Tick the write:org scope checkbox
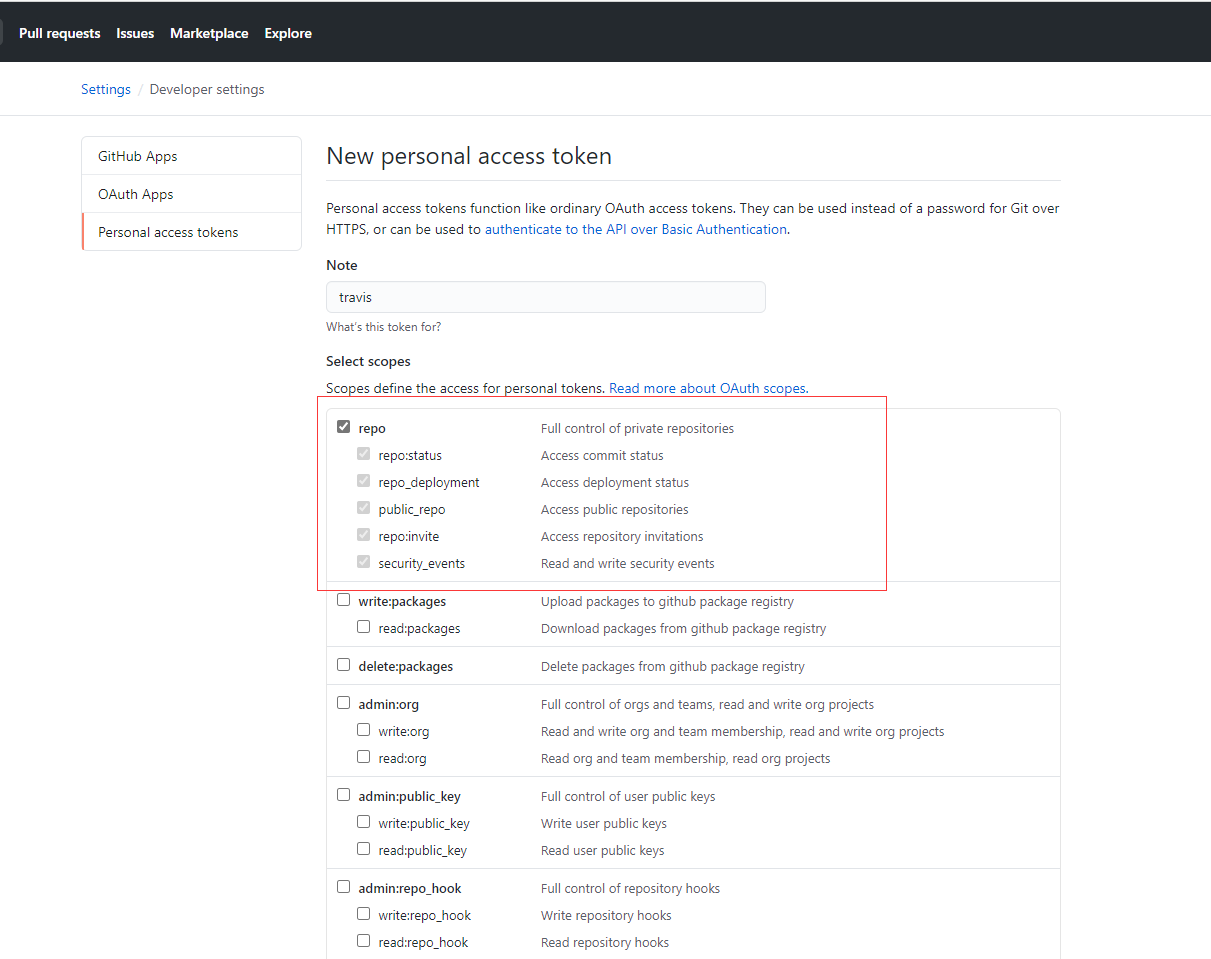 (x=364, y=730)
